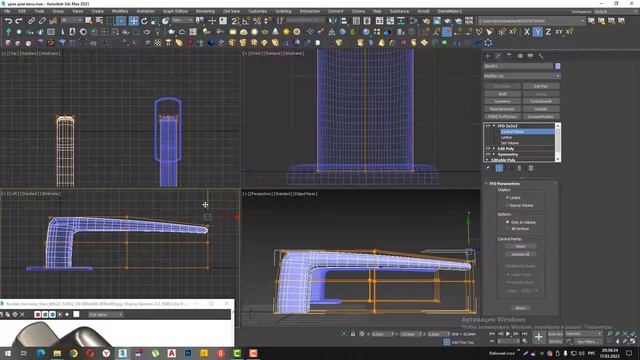
Task: Open the Modifiers menu
Action: pyautogui.click(x=120, y=11)
